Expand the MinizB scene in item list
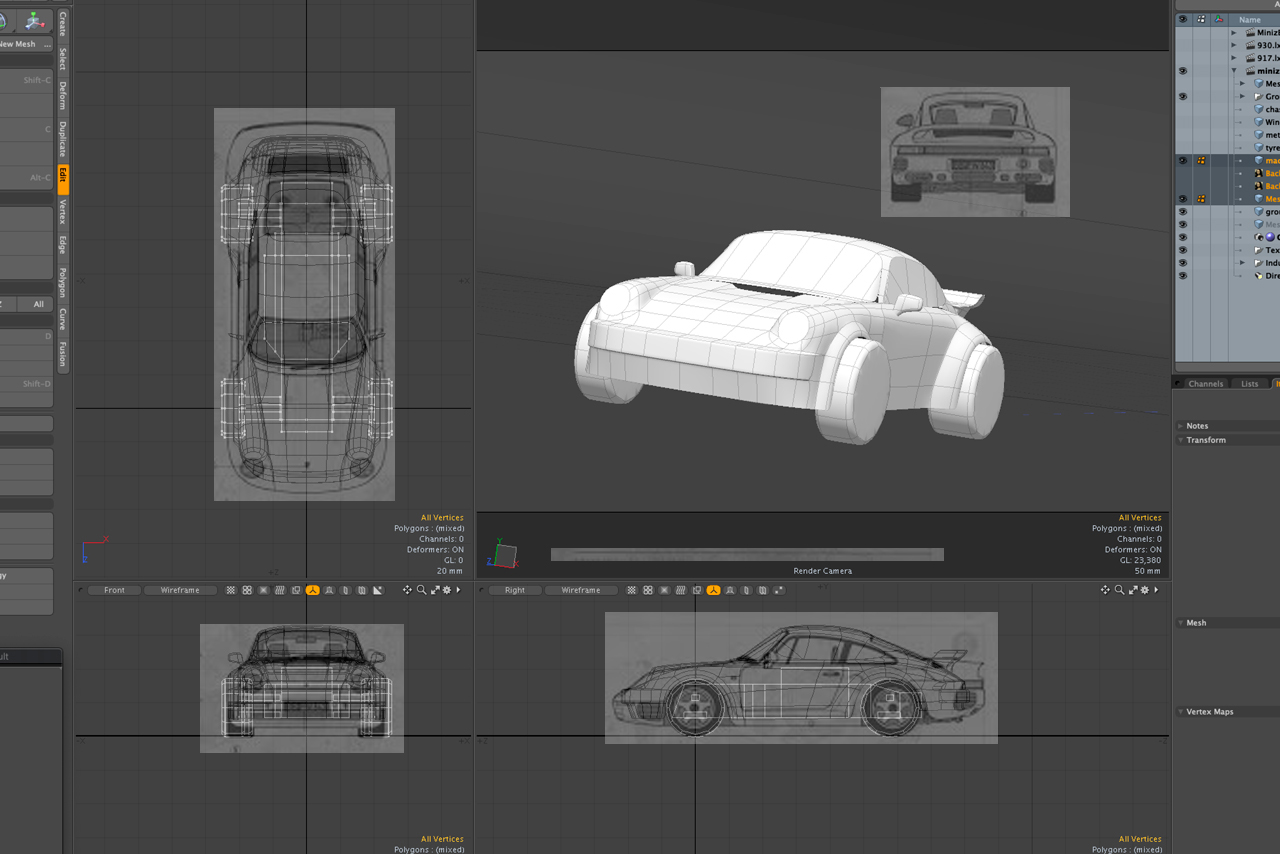This screenshot has height=854, width=1280. point(1234,33)
